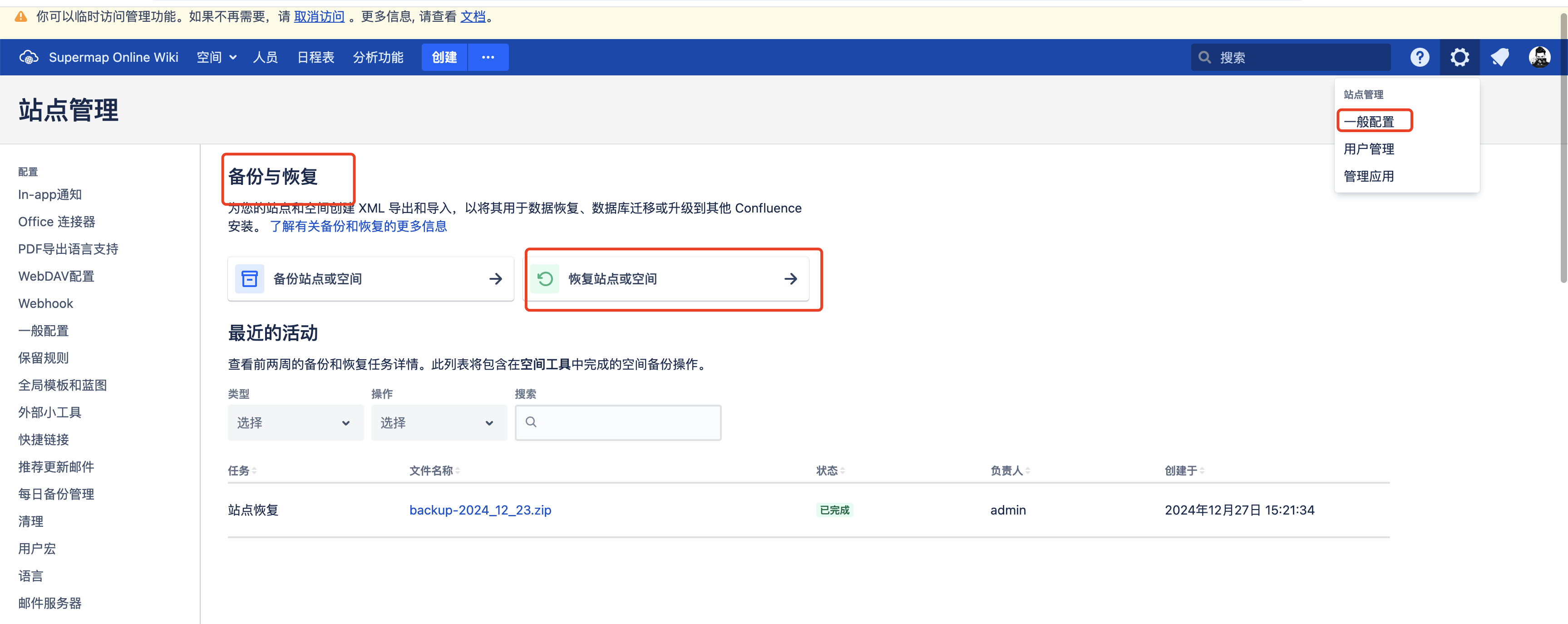The width and height of the screenshot is (1568, 624).
Task: Select 管理应用 from settings menu
Action: [1368, 177]
